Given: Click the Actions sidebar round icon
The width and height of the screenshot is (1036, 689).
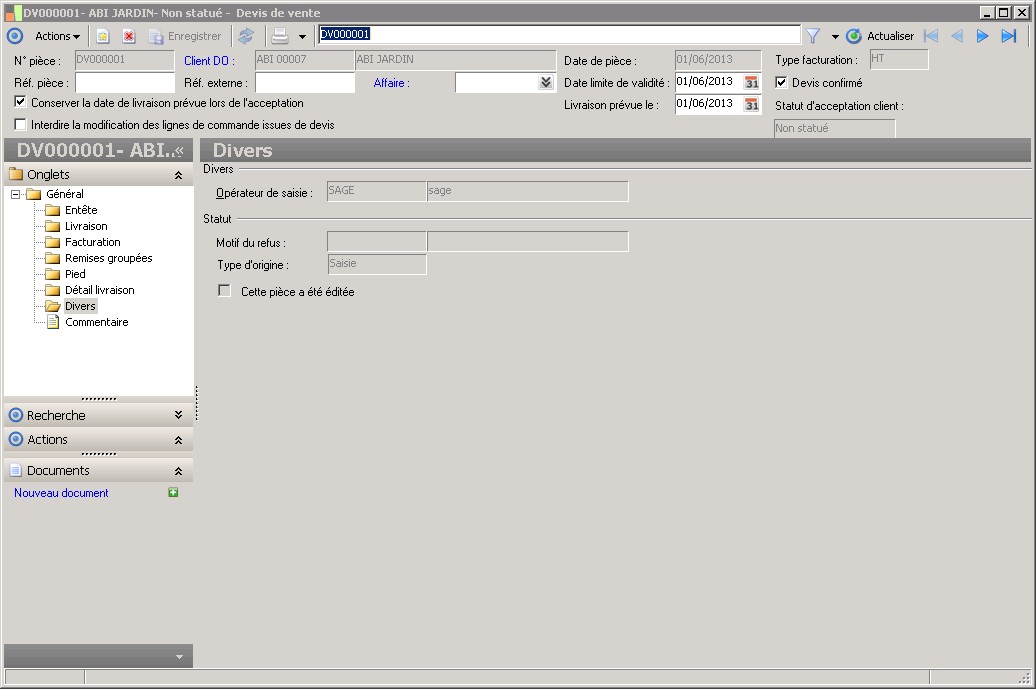Looking at the screenshot, I should click(x=16, y=439).
